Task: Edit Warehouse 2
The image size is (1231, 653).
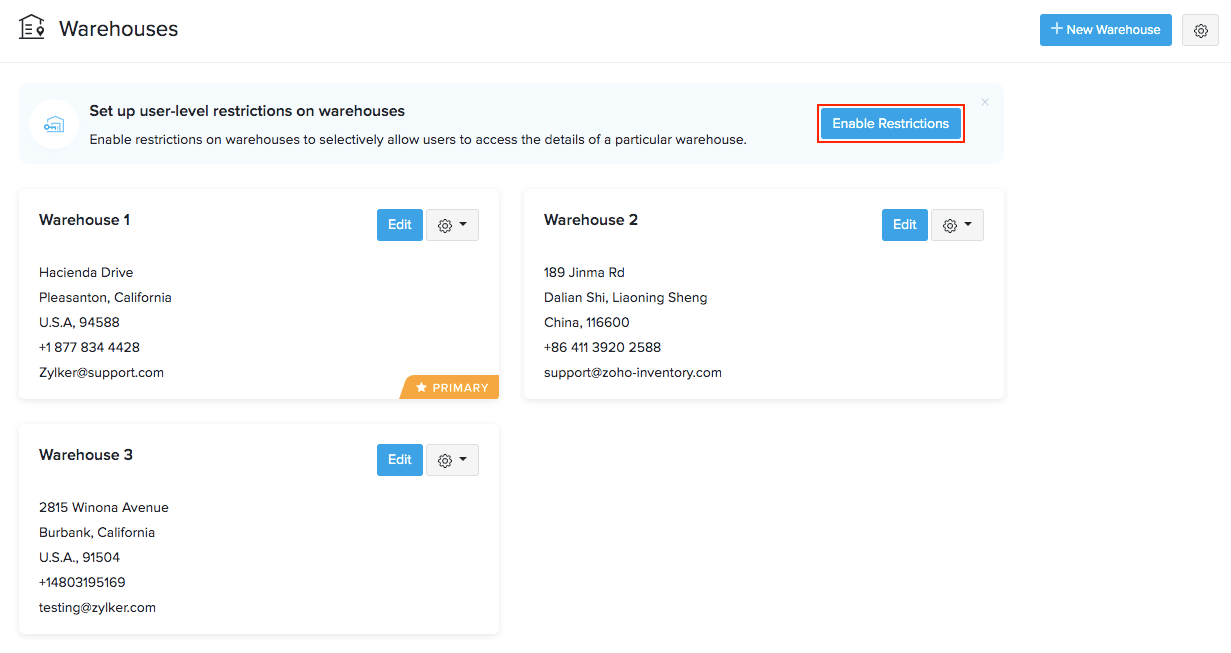Action: [x=904, y=225]
